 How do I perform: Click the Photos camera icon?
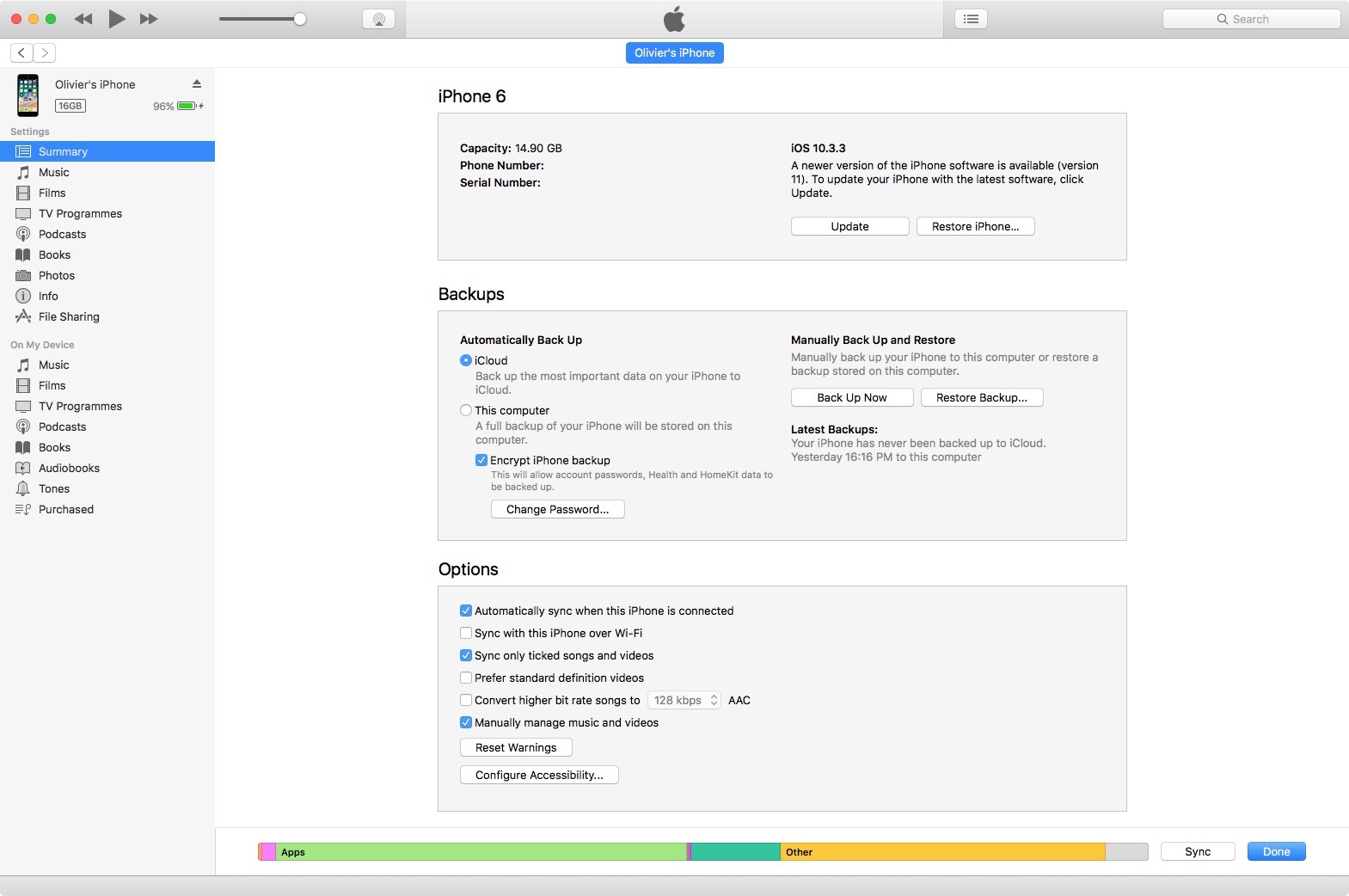(x=23, y=275)
